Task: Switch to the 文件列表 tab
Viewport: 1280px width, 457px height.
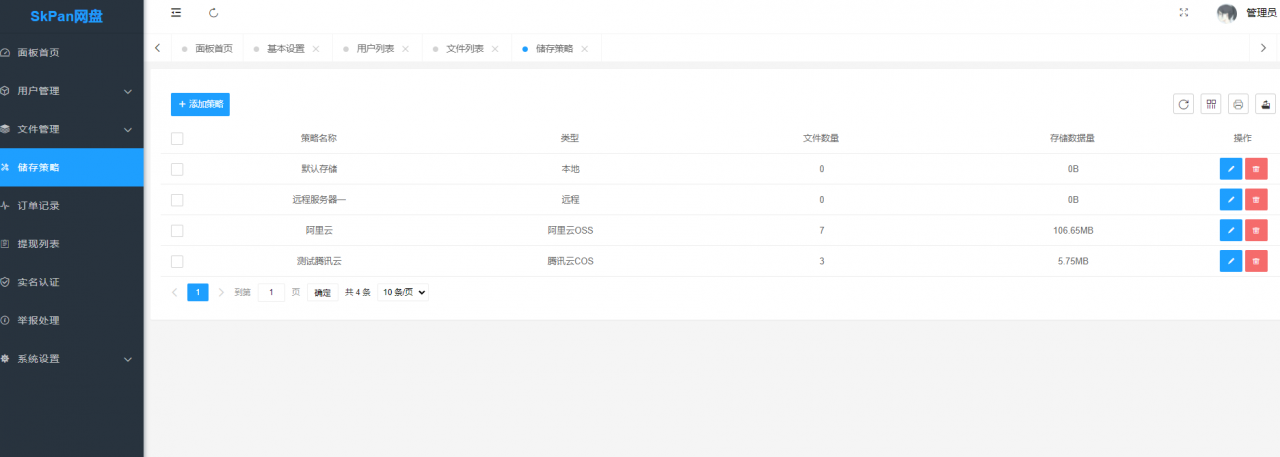Action: (x=464, y=48)
